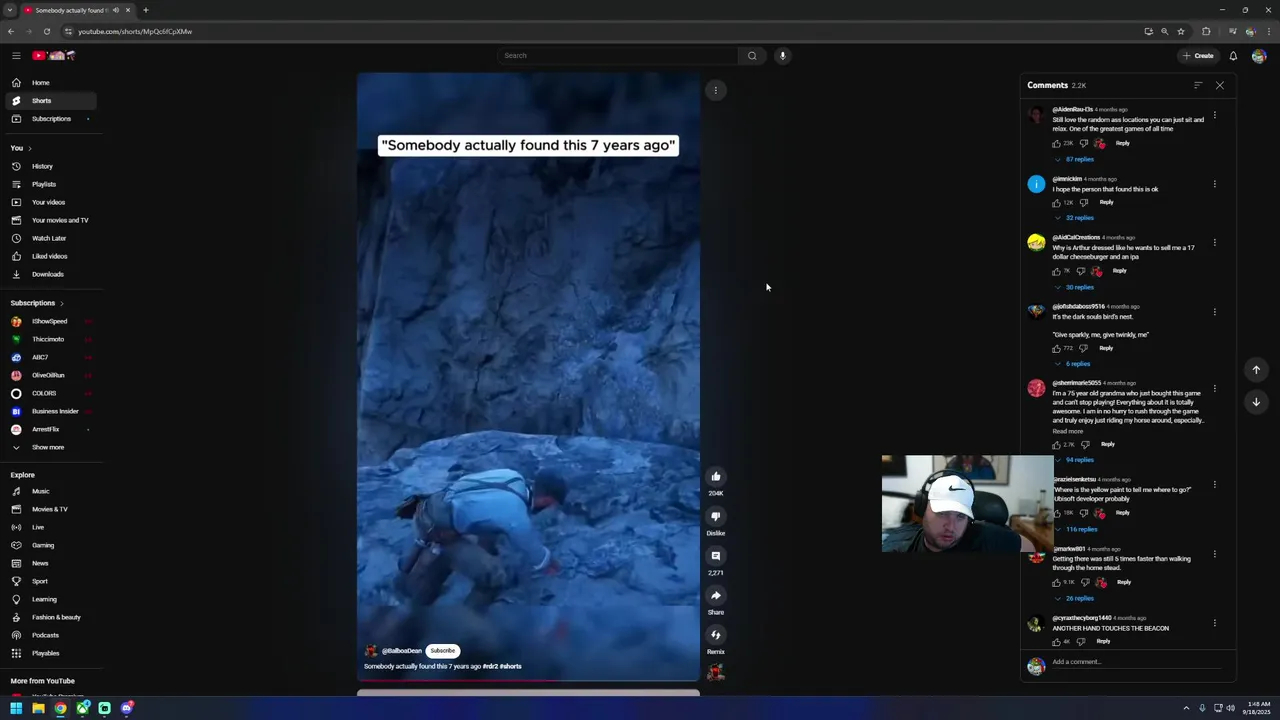Like the @AidenRau-Els comment
Screen dimensions: 1280x720
(1056, 143)
